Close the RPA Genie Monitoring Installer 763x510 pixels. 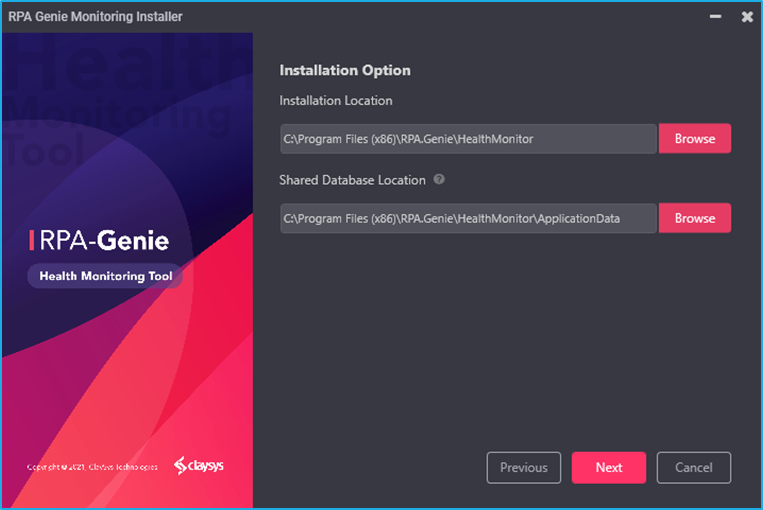tap(746, 17)
